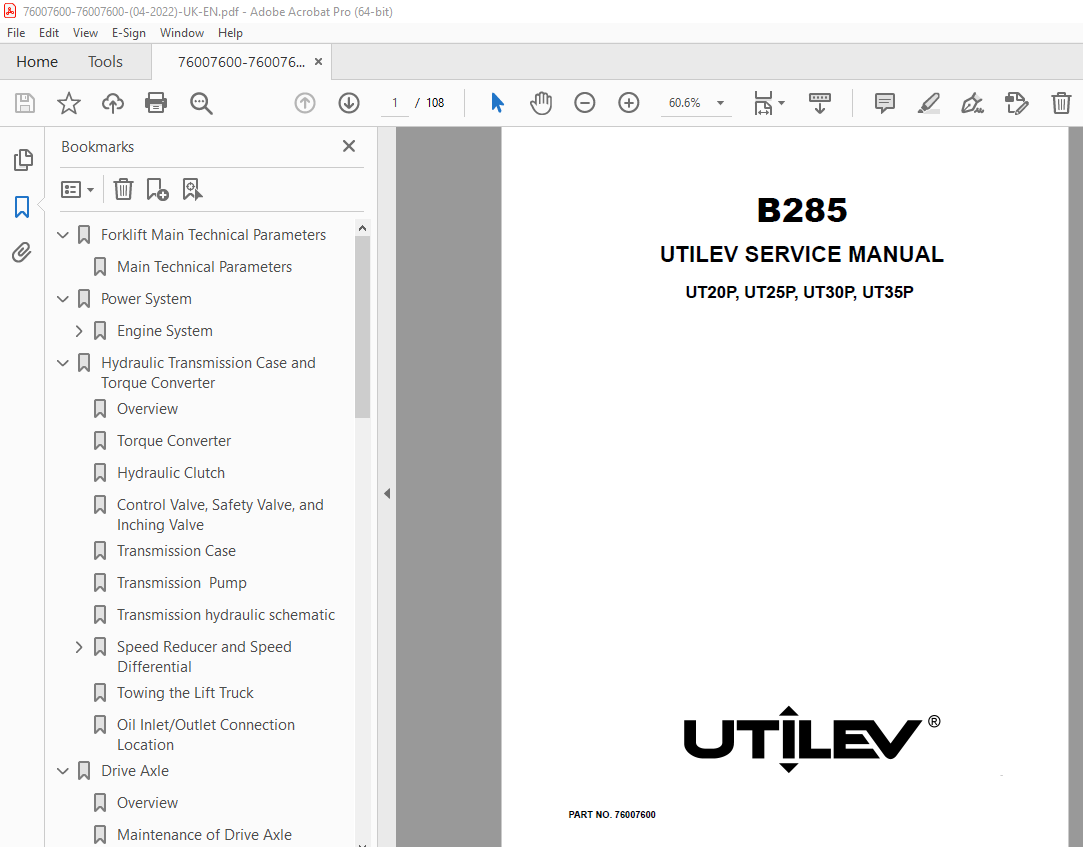The height and width of the screenshot is (847, 1083).
Task: Go to previous page arrow
Action: click(x=305, y=103)
